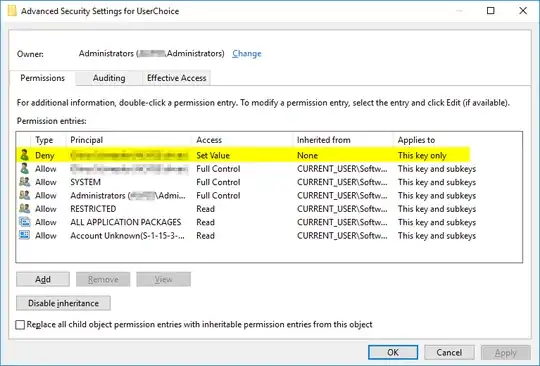Click the Remove button
Viewport: 540px width, 366px height.
(x=103, y=279)
